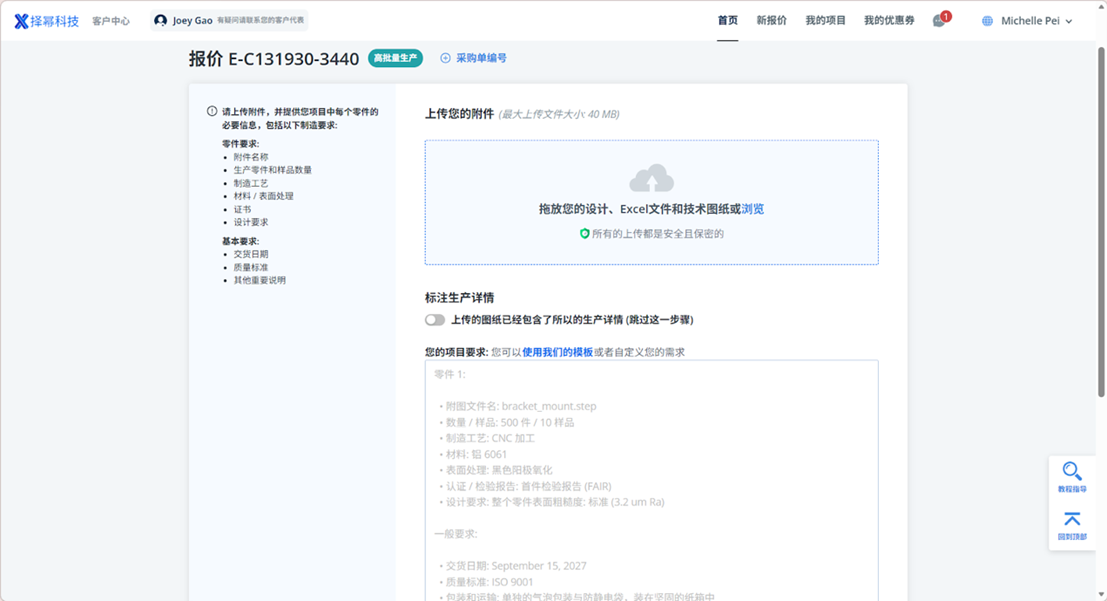Click the info icon in requirements panel
1107x601 pixels.
pyautogui.click(x=212, y=112)
